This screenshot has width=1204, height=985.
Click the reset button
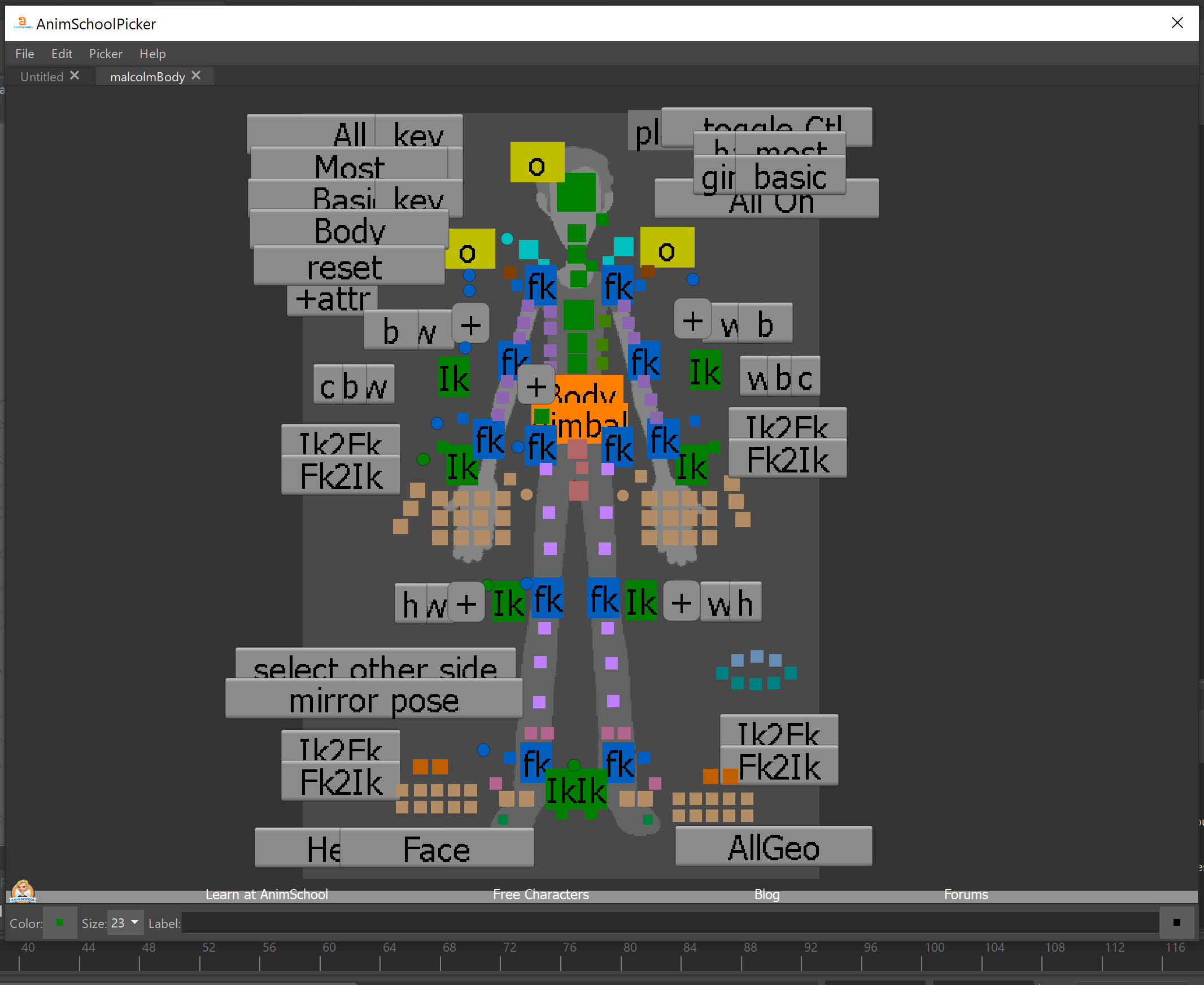point(349,265)
